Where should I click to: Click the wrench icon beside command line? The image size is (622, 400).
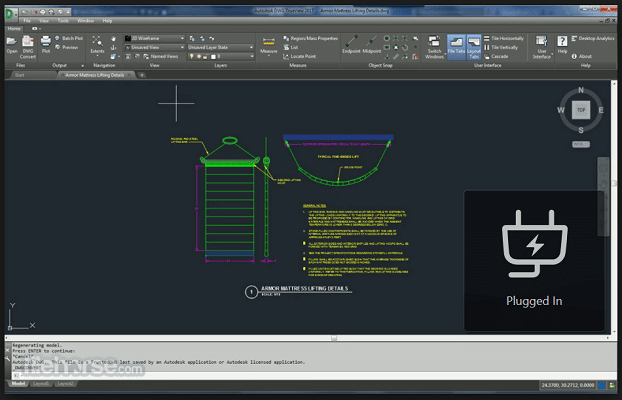(8, 358)
